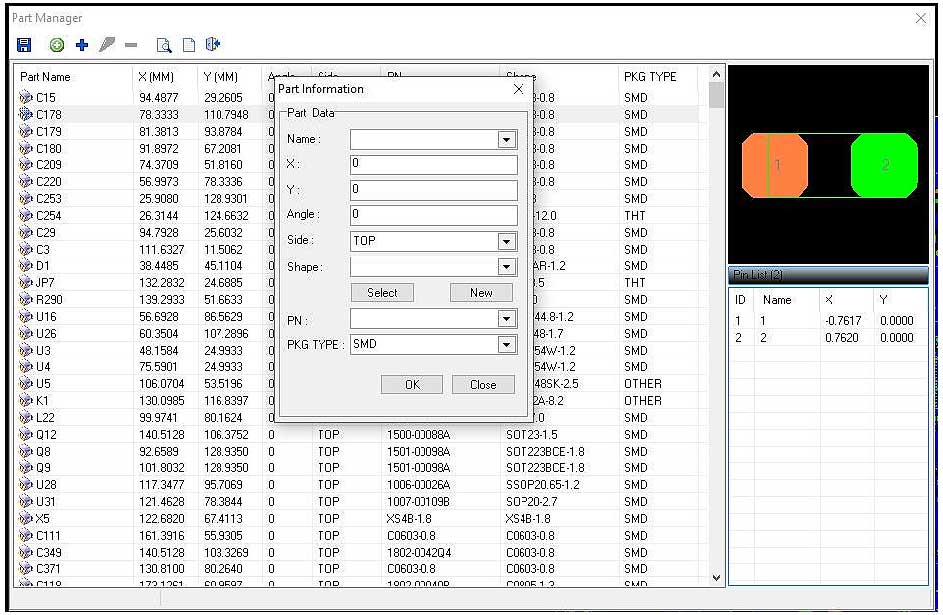This screenshot has height=615, width=943.
Task: Click the parts list vertical scrollbar down arrow
Action: click(715, 578)
